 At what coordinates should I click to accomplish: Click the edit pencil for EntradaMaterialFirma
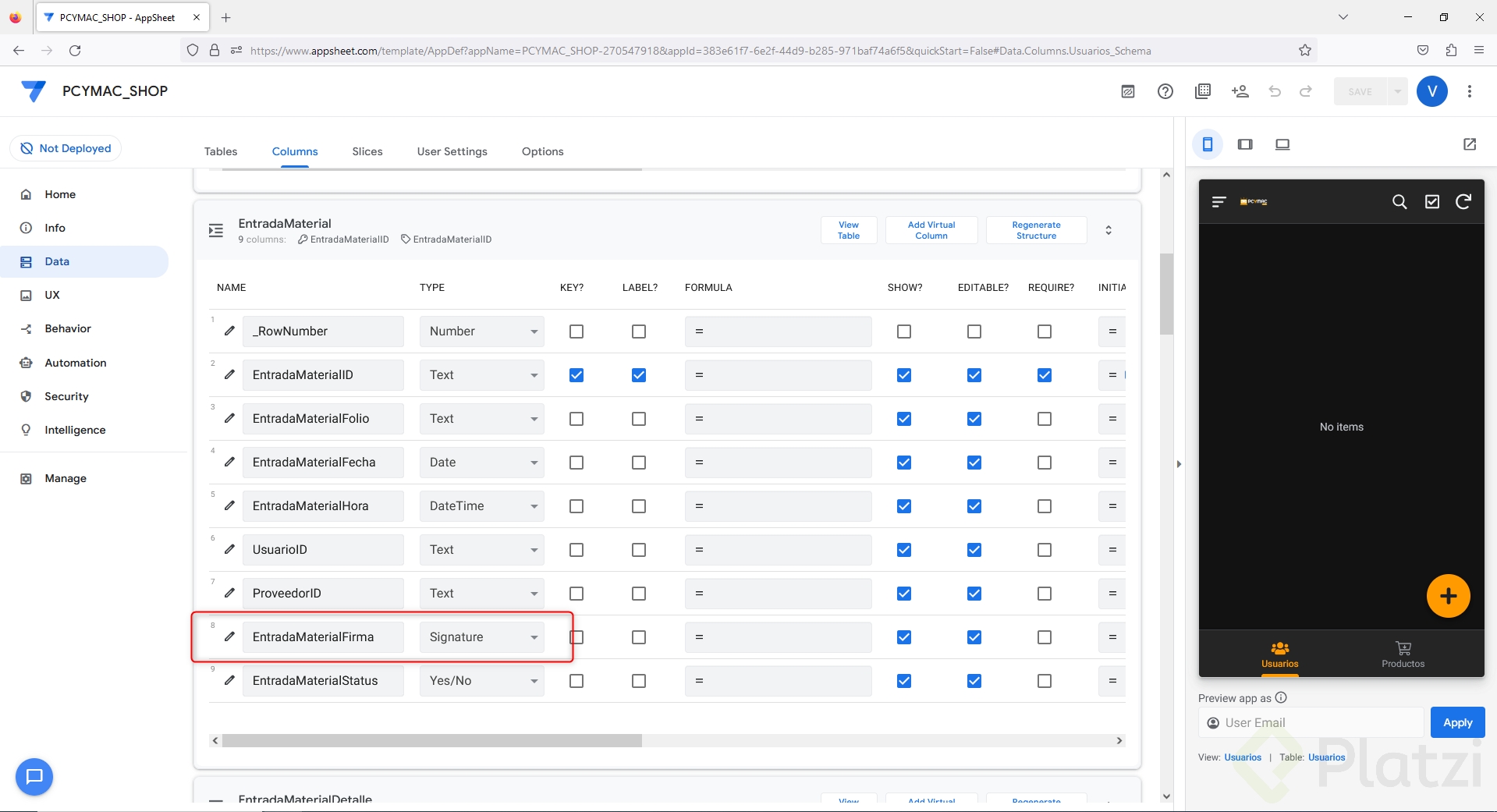(229, 636)
